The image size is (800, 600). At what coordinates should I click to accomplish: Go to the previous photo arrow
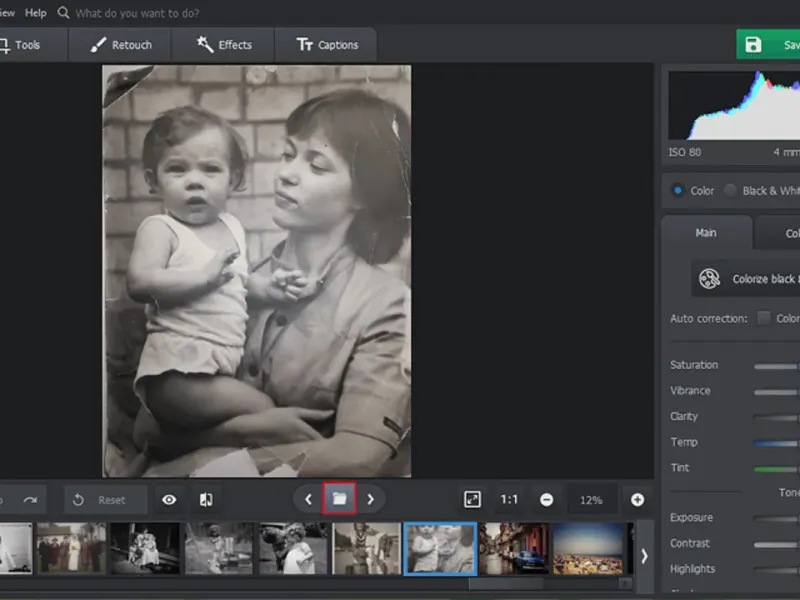308,499
